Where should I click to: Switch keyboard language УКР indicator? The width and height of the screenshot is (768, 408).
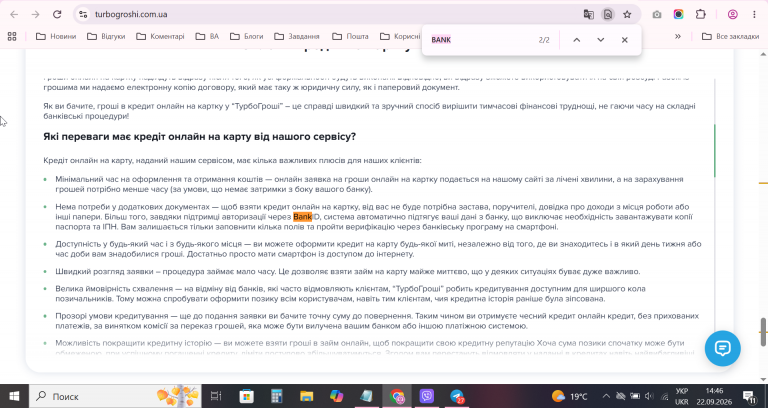pyautogui.click(x=681, y=396)
